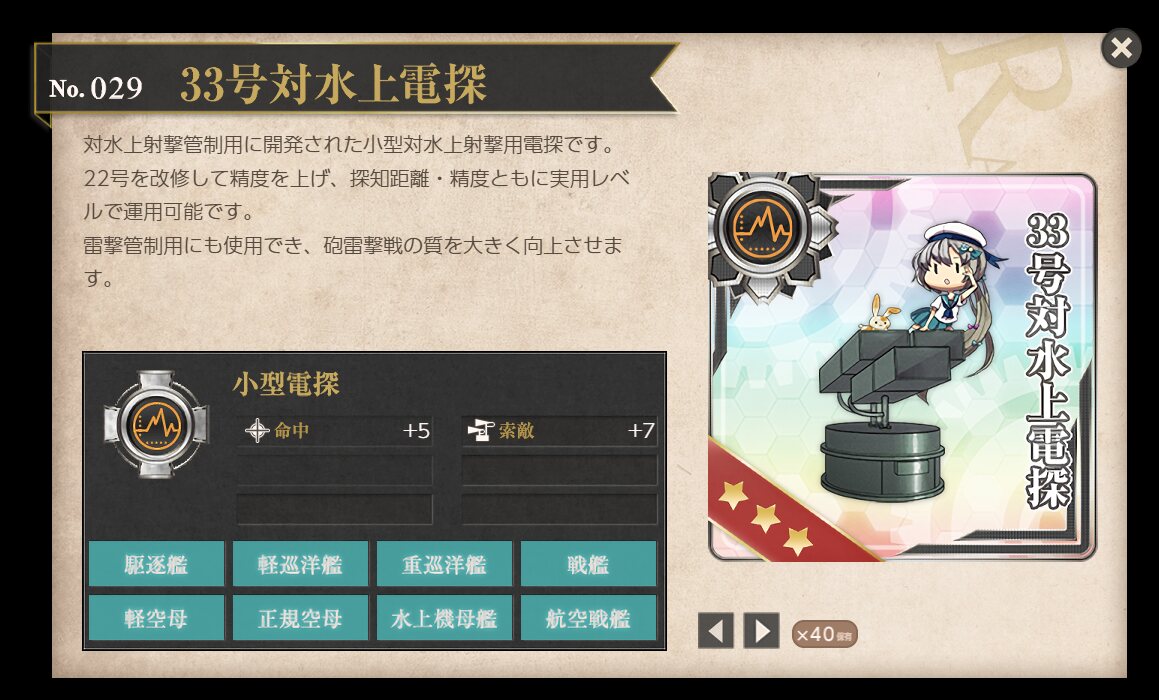
Task: Close the equipment detail window
Action: click(x=1121, y=49)
